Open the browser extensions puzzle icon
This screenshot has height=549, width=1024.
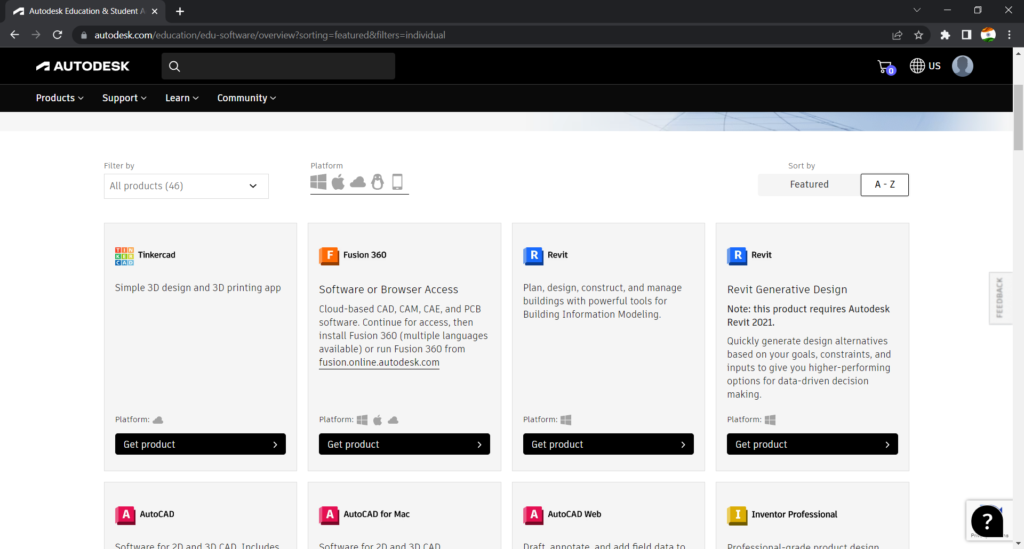[x=944, y=35]
